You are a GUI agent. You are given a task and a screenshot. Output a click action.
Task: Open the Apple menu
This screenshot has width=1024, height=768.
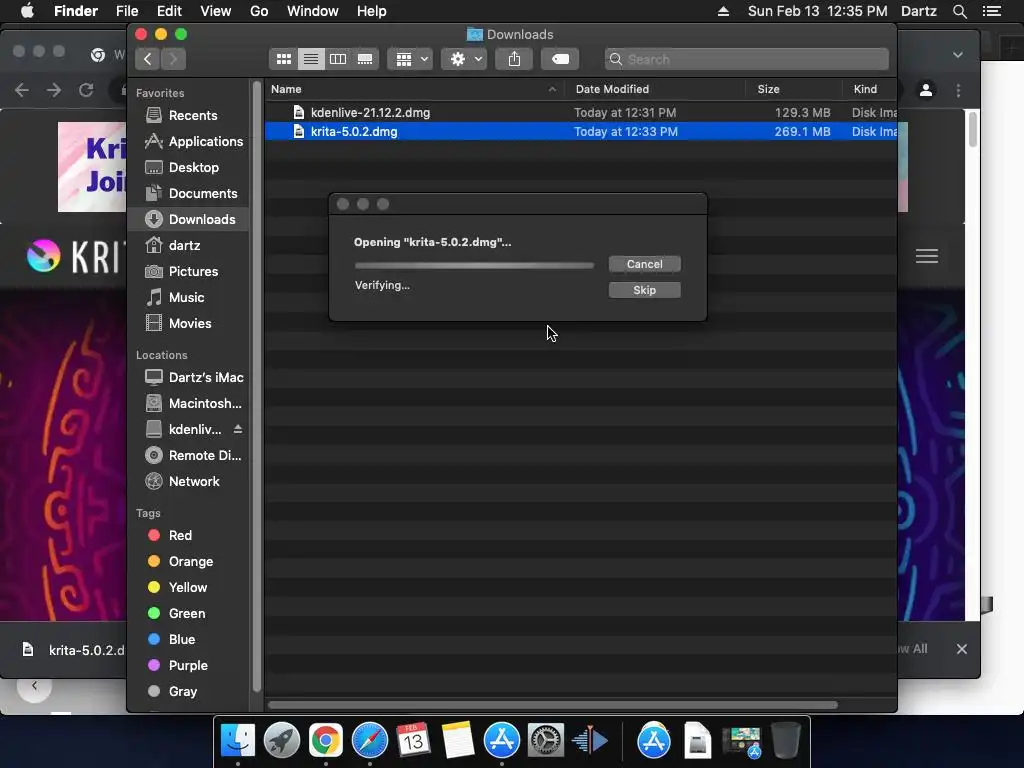27,11
